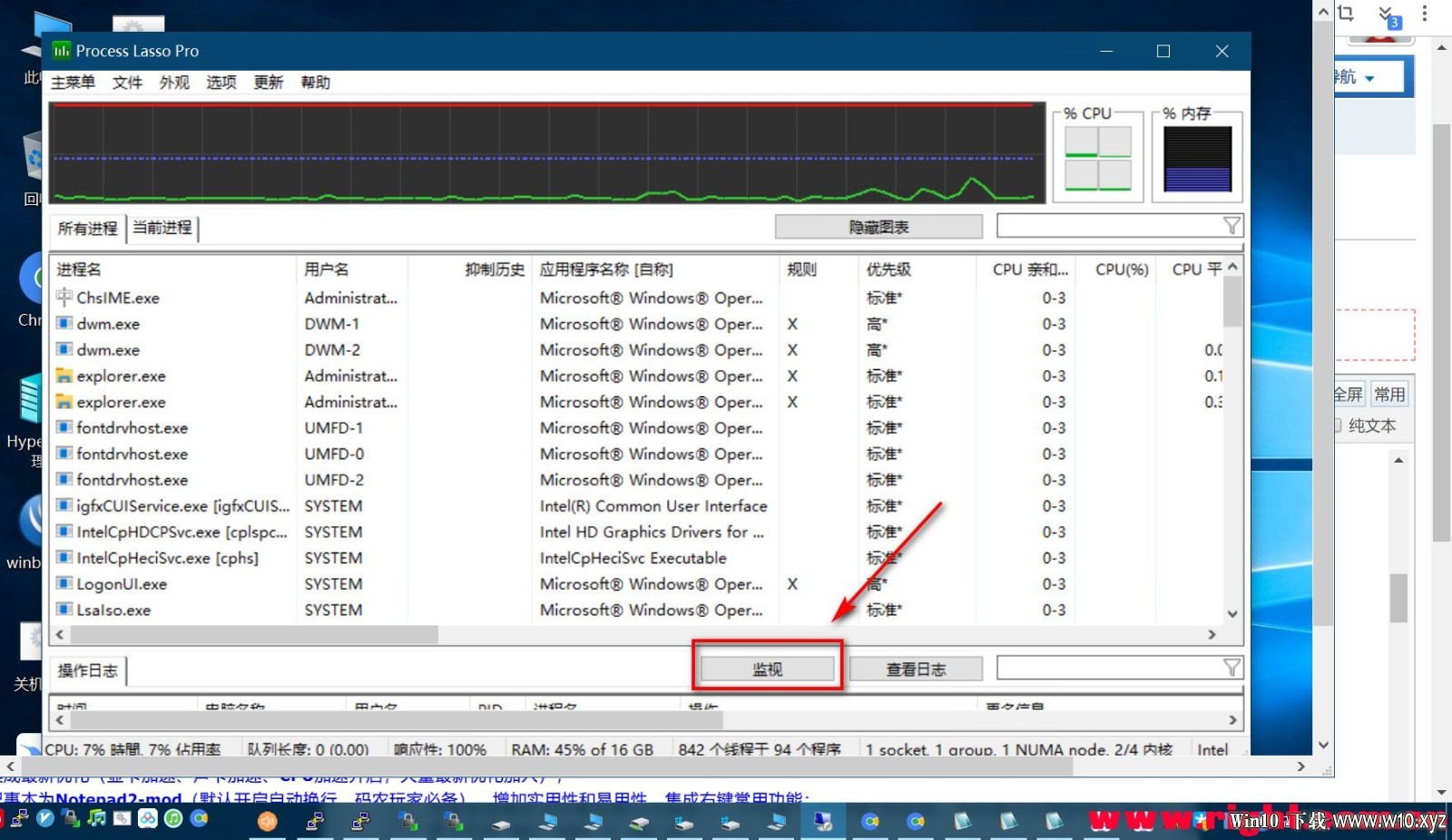Select the ChsIME.exe process icon

point(64,297)
